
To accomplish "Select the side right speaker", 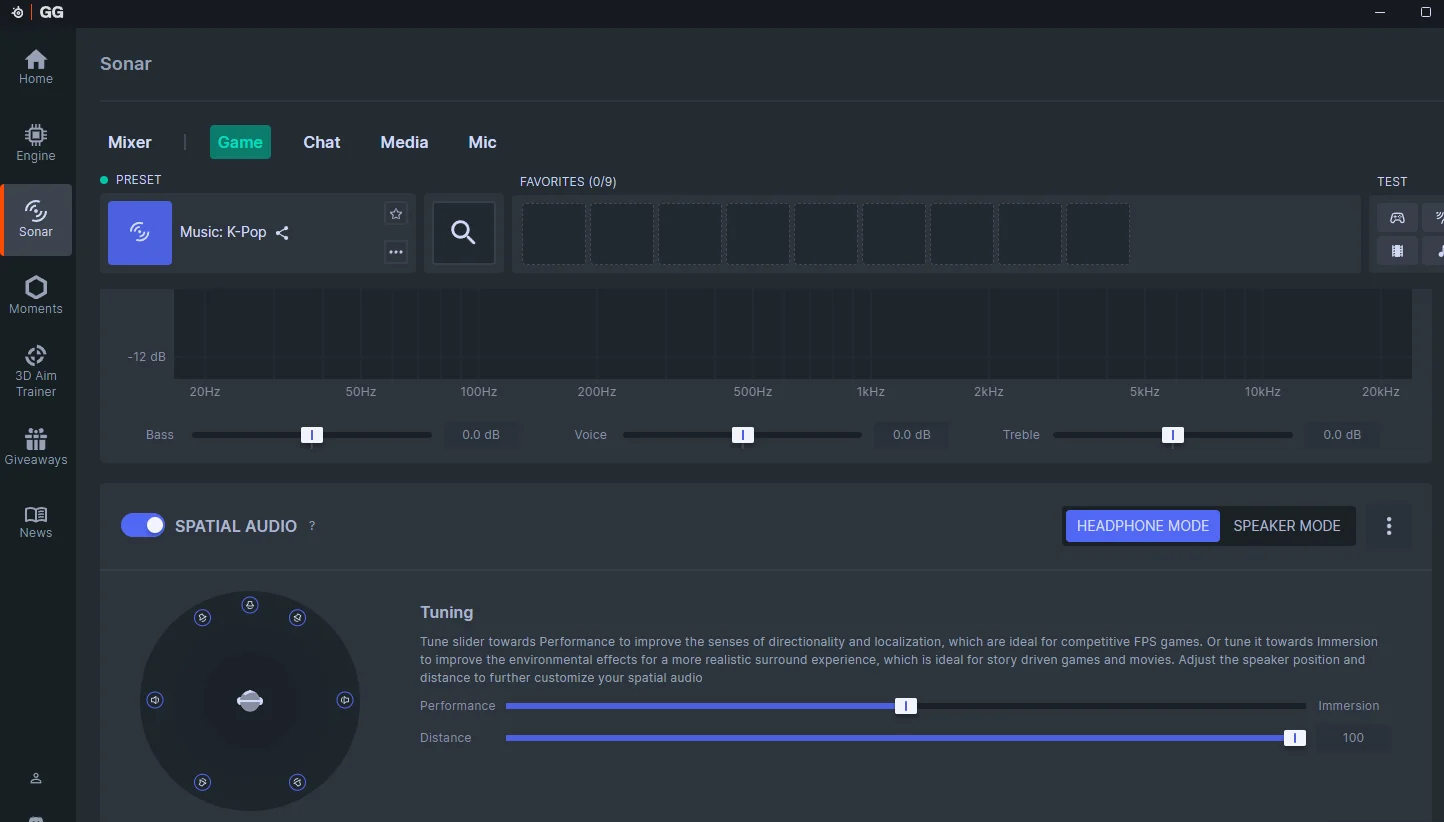I will coord(345,700).
